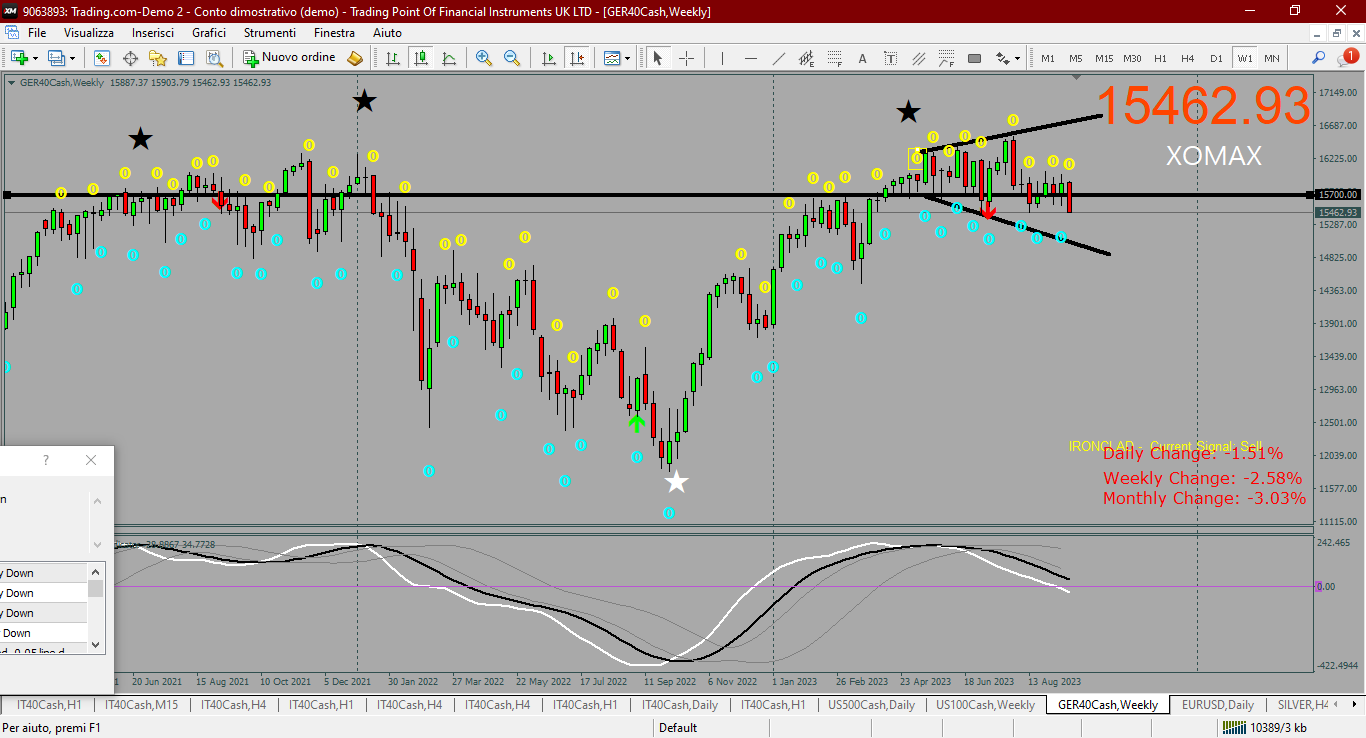Click the chart shift triangle marker

1077,76
